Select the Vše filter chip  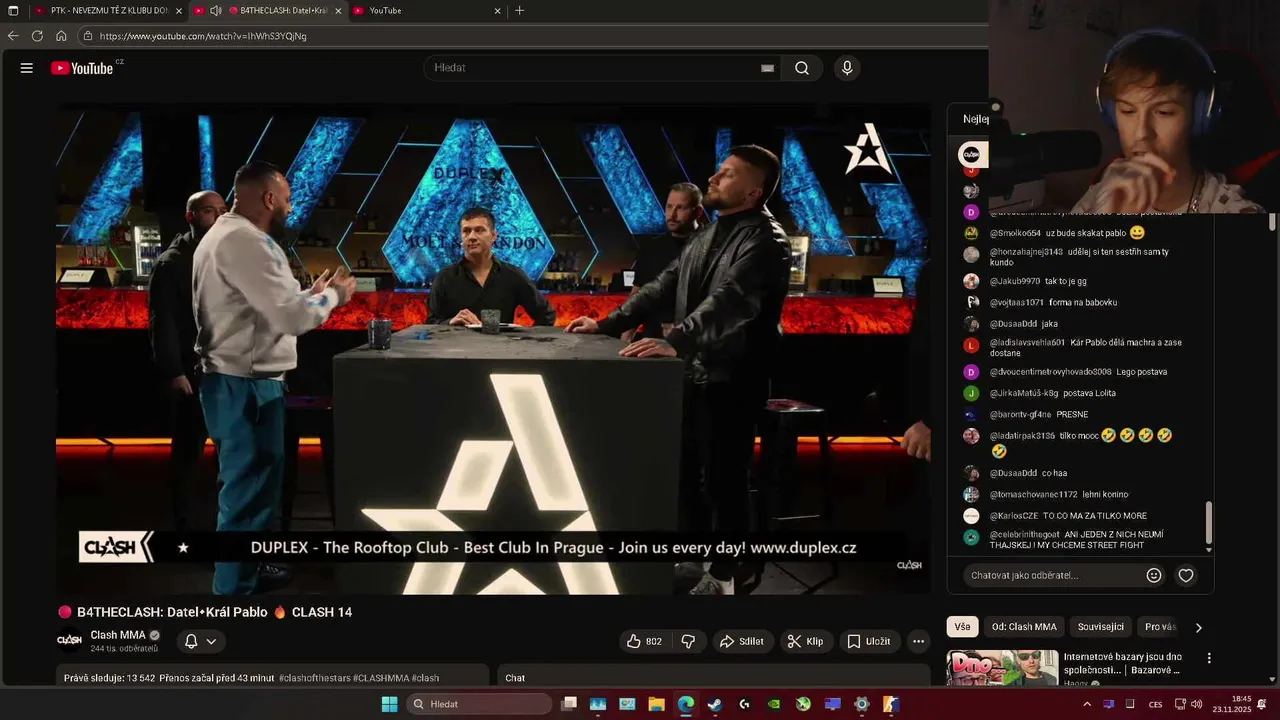pos(962,627)
